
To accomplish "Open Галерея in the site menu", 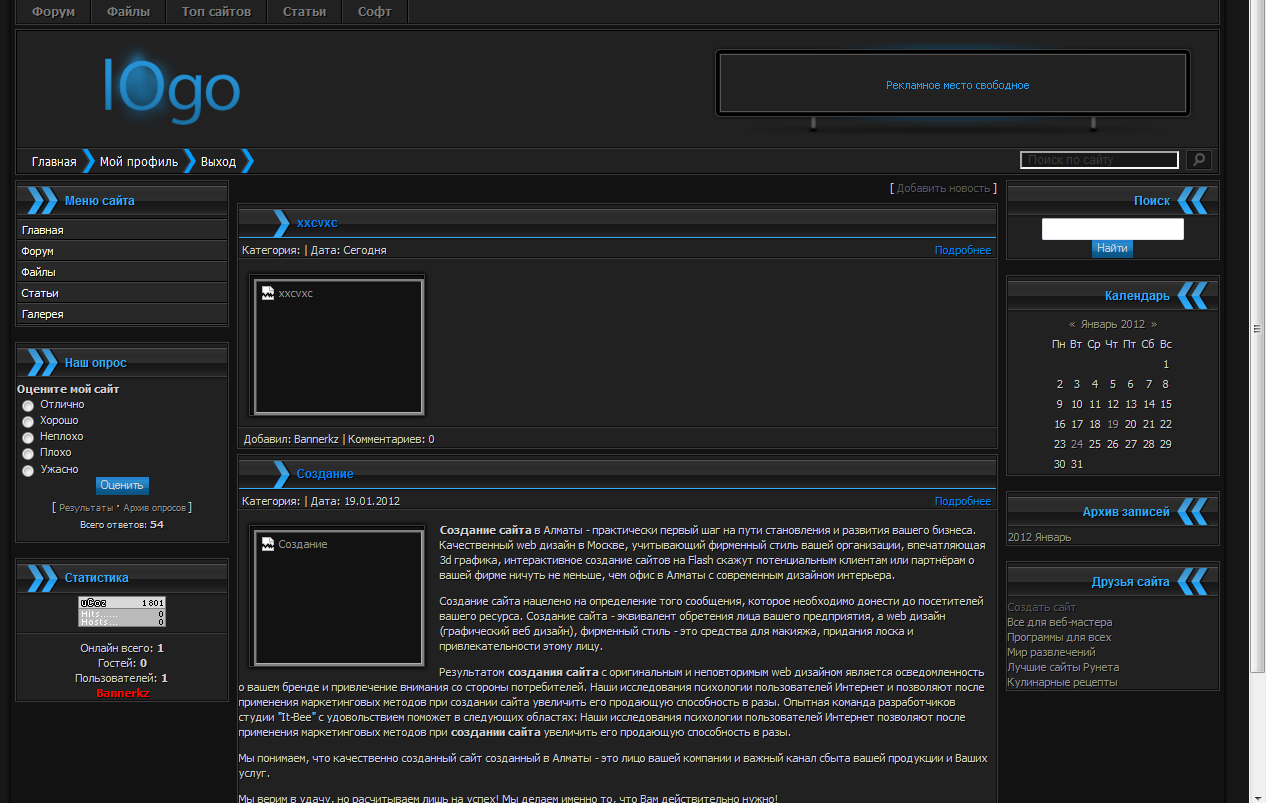I will pos(43,314).
